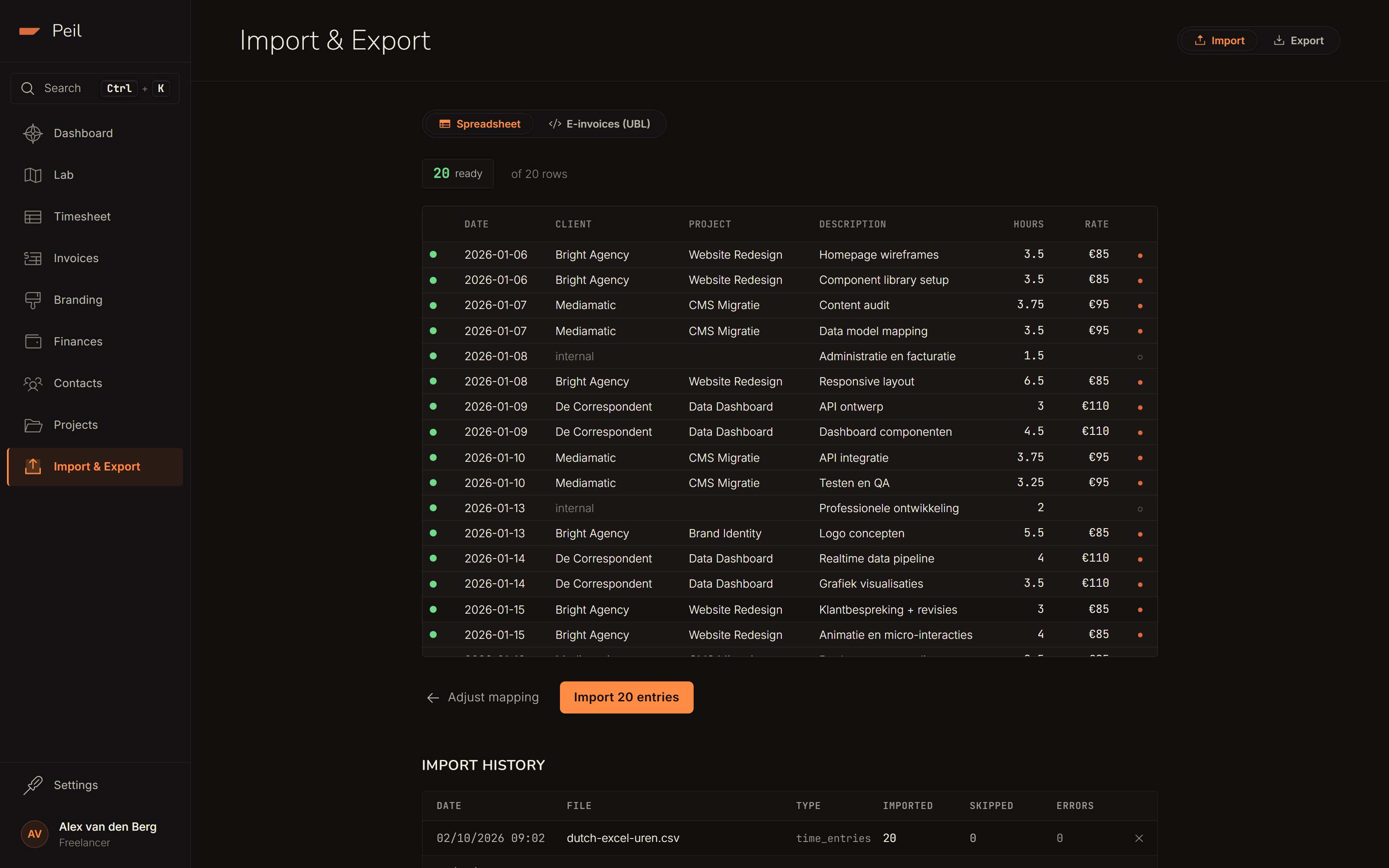
Task: Click 'Realtime data pipeline' description cell
Action: pyautogui.click(x=876, y=559)
